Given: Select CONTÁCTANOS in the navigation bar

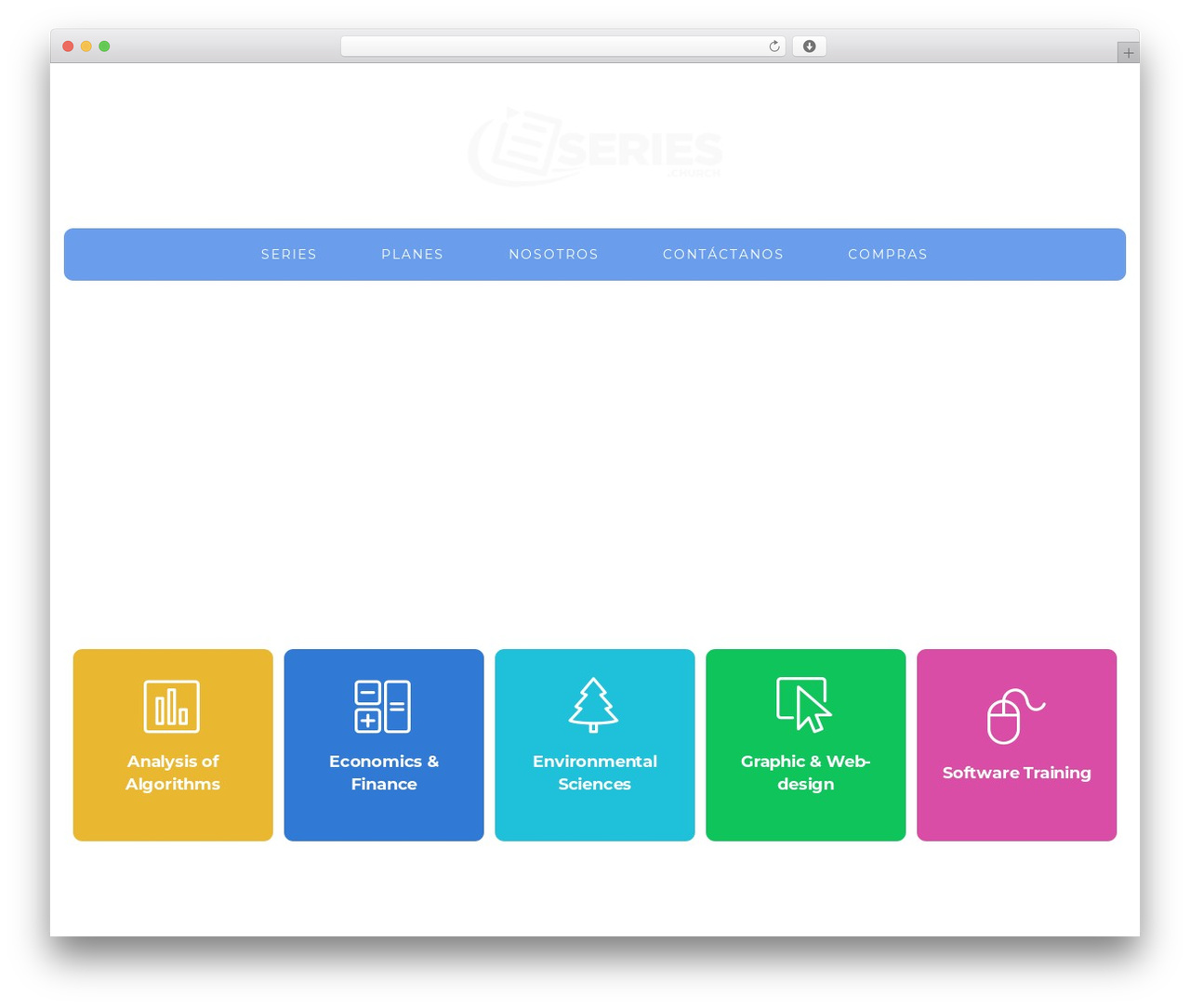Looking at the screenshot, I should coord(723,254).
